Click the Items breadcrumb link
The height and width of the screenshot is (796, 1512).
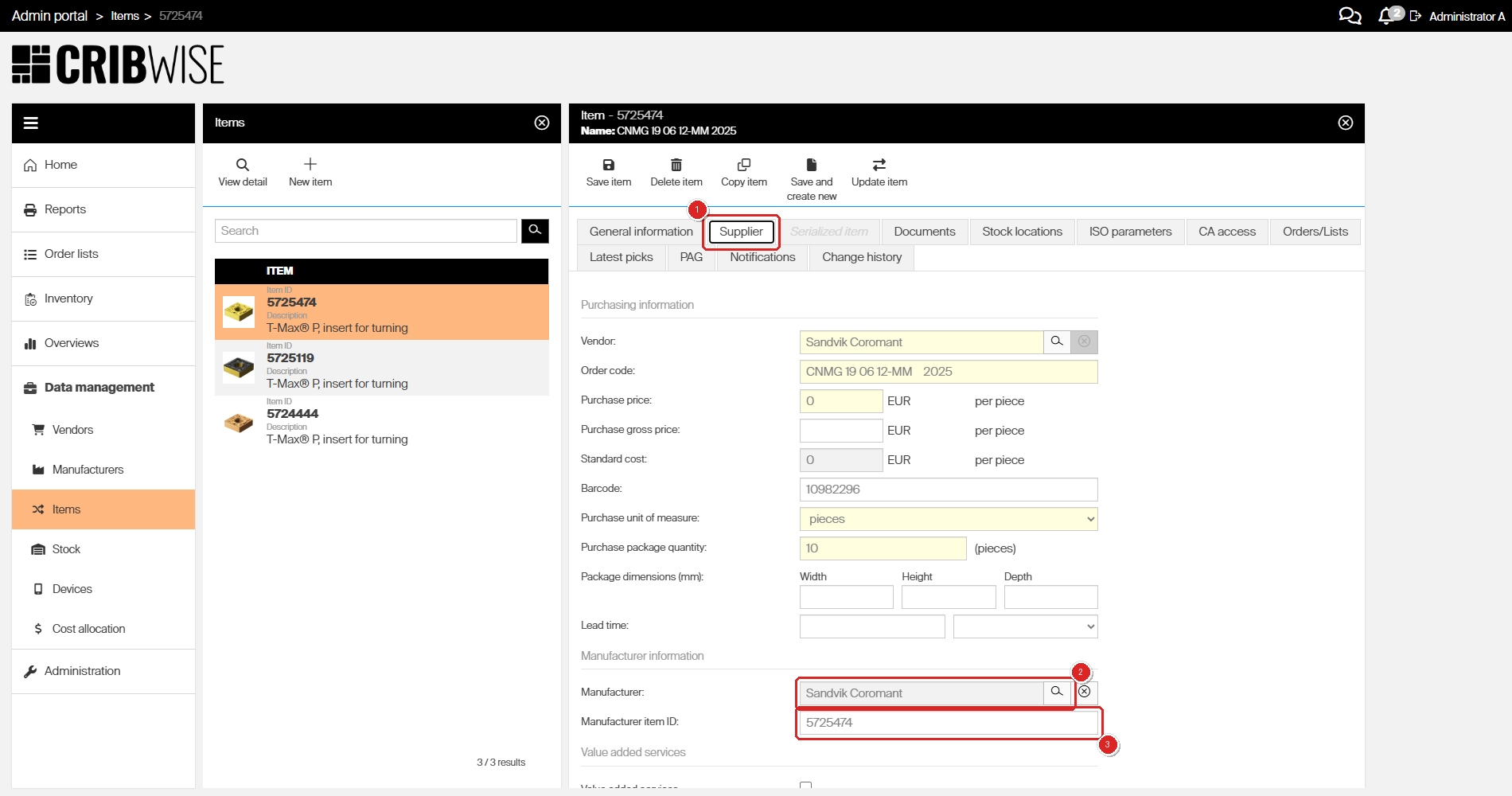(x=125, y=16)
